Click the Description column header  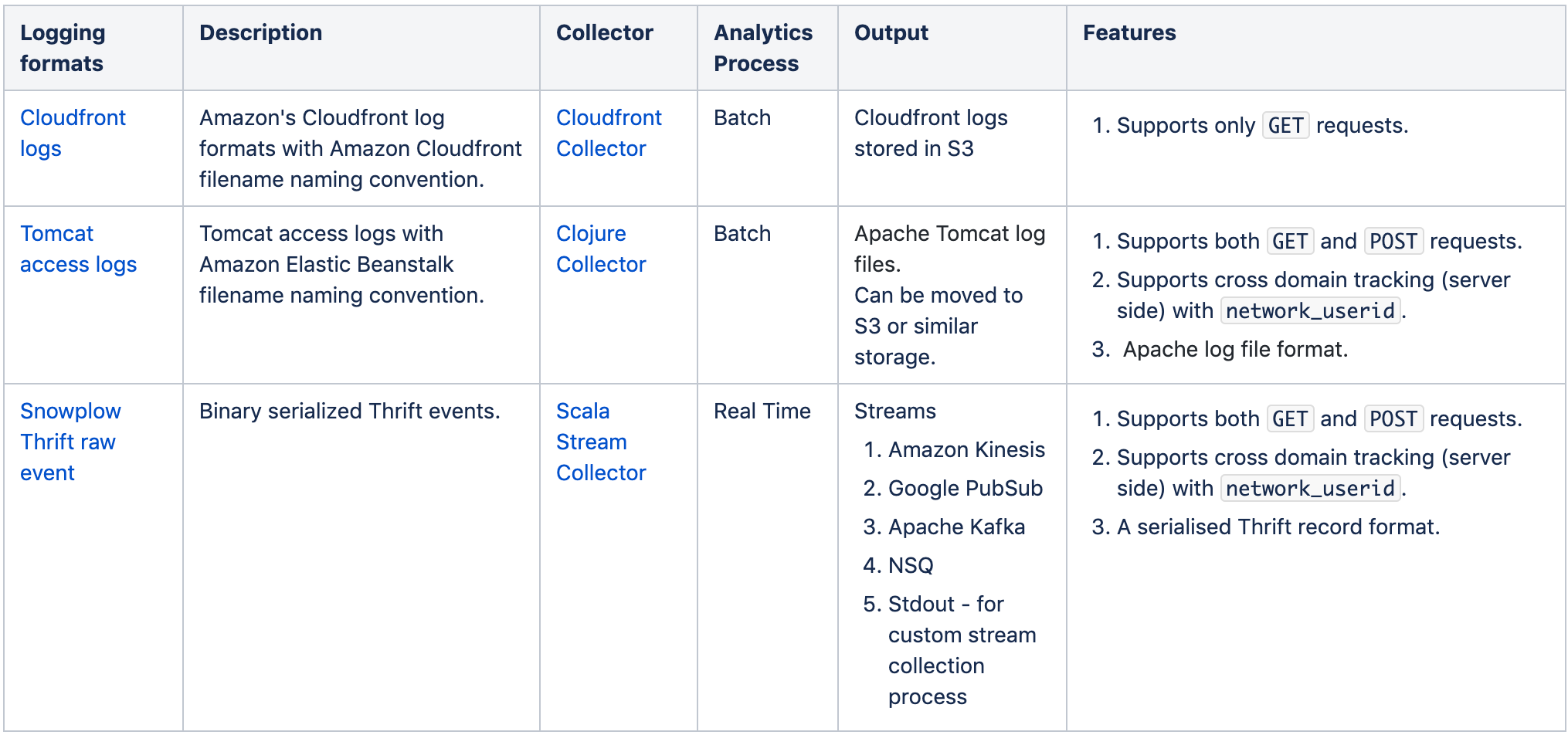pyautogui.click(x=260, y=32)
